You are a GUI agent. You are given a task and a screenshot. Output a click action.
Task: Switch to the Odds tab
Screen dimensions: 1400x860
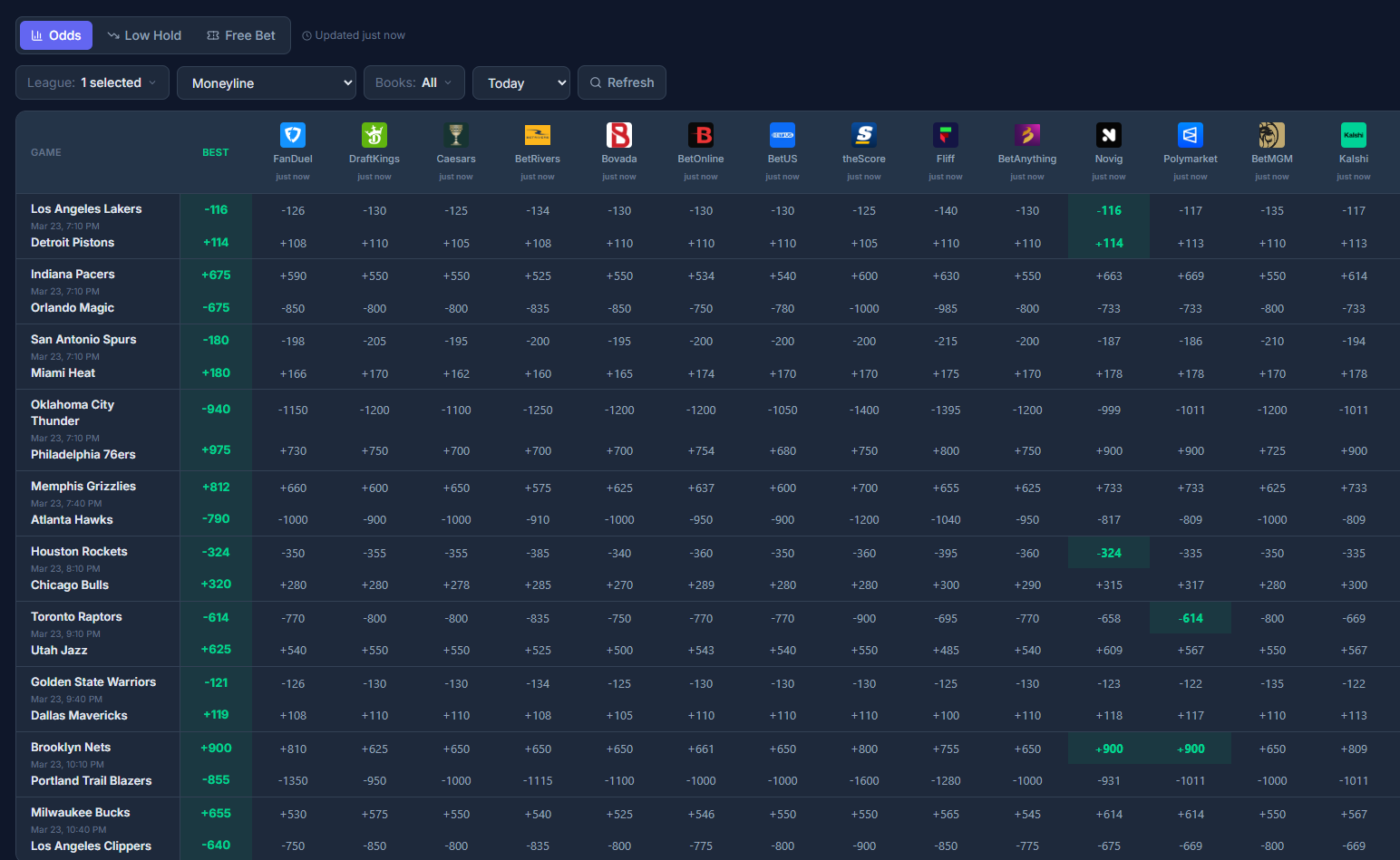(56, 35)
